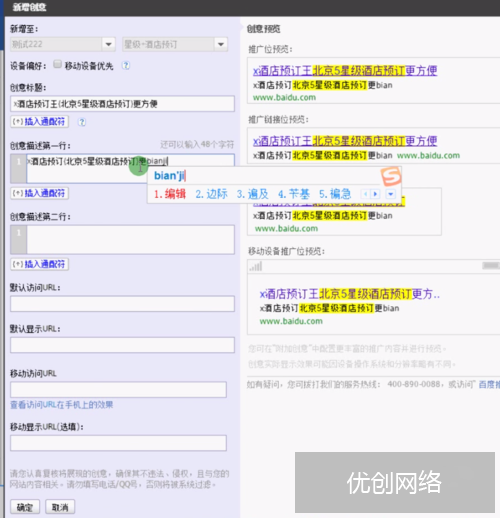
Task: Go to previous IME candidate page
Action: point(366,194)
